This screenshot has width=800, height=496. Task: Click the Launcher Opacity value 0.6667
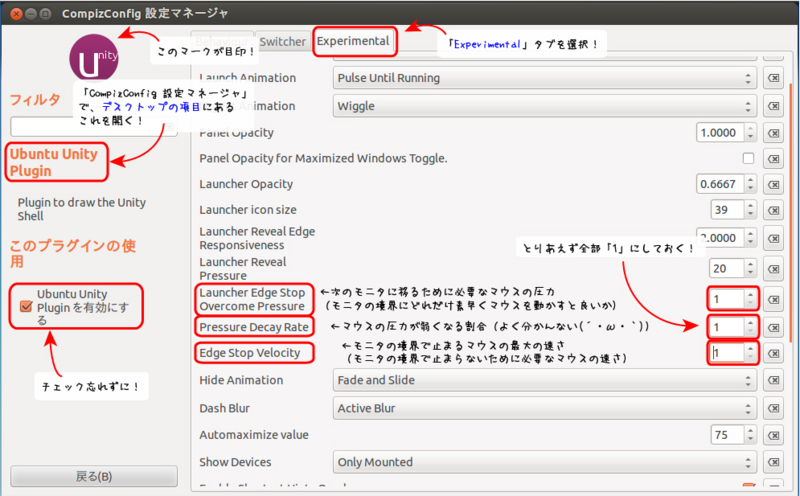tap(720, 184)
